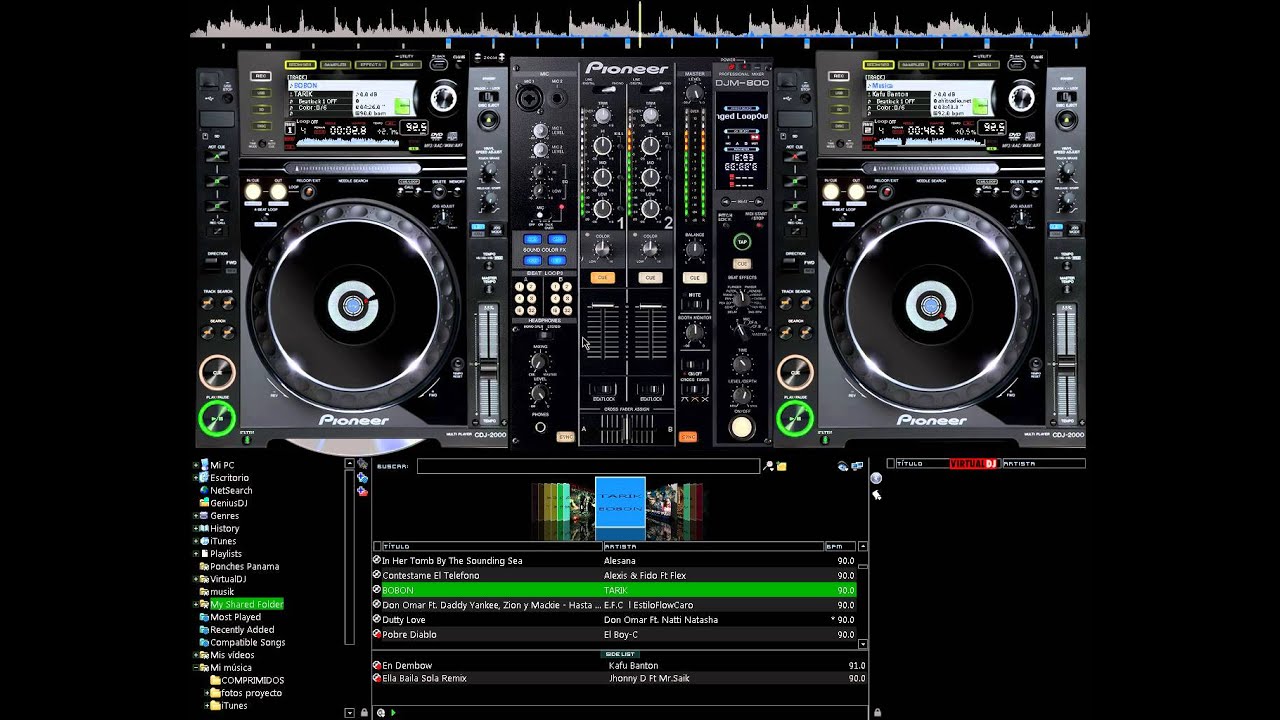Select the track 'Dutty Love'
The height and width of the screenshot is (720, 1280).
[614, 620]
